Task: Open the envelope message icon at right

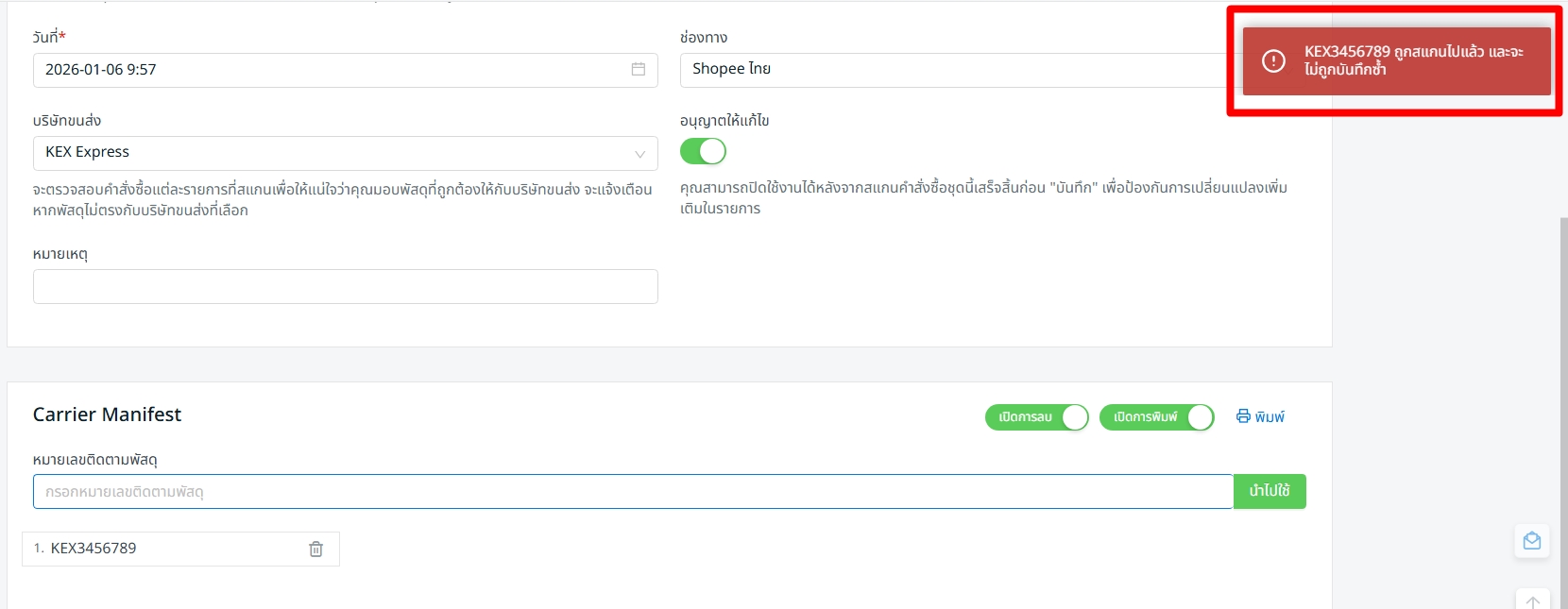Action: point(1531,541)
